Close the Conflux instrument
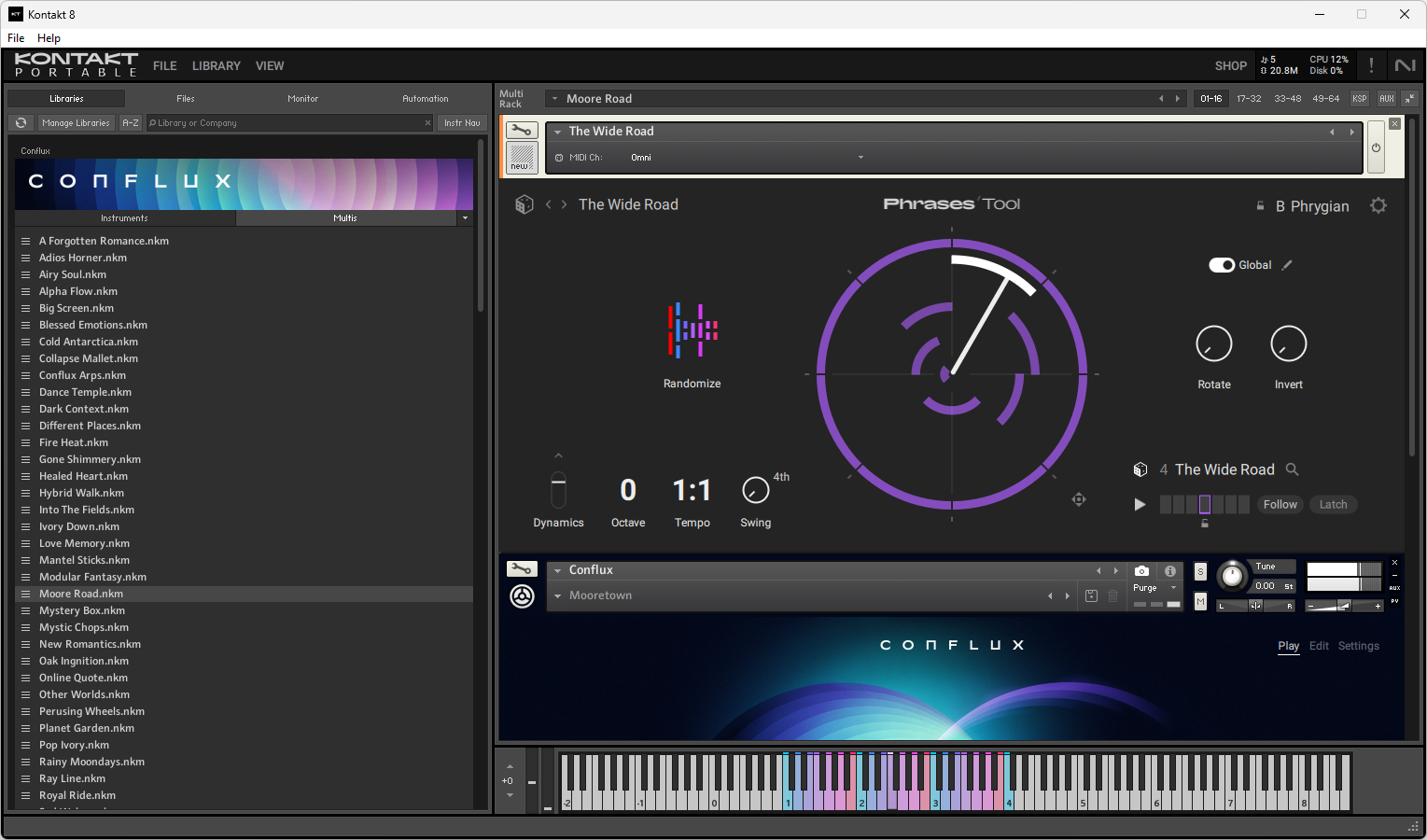Image resolution: width=1427 pixels, height=840 pixels. tap(1395, 563)
